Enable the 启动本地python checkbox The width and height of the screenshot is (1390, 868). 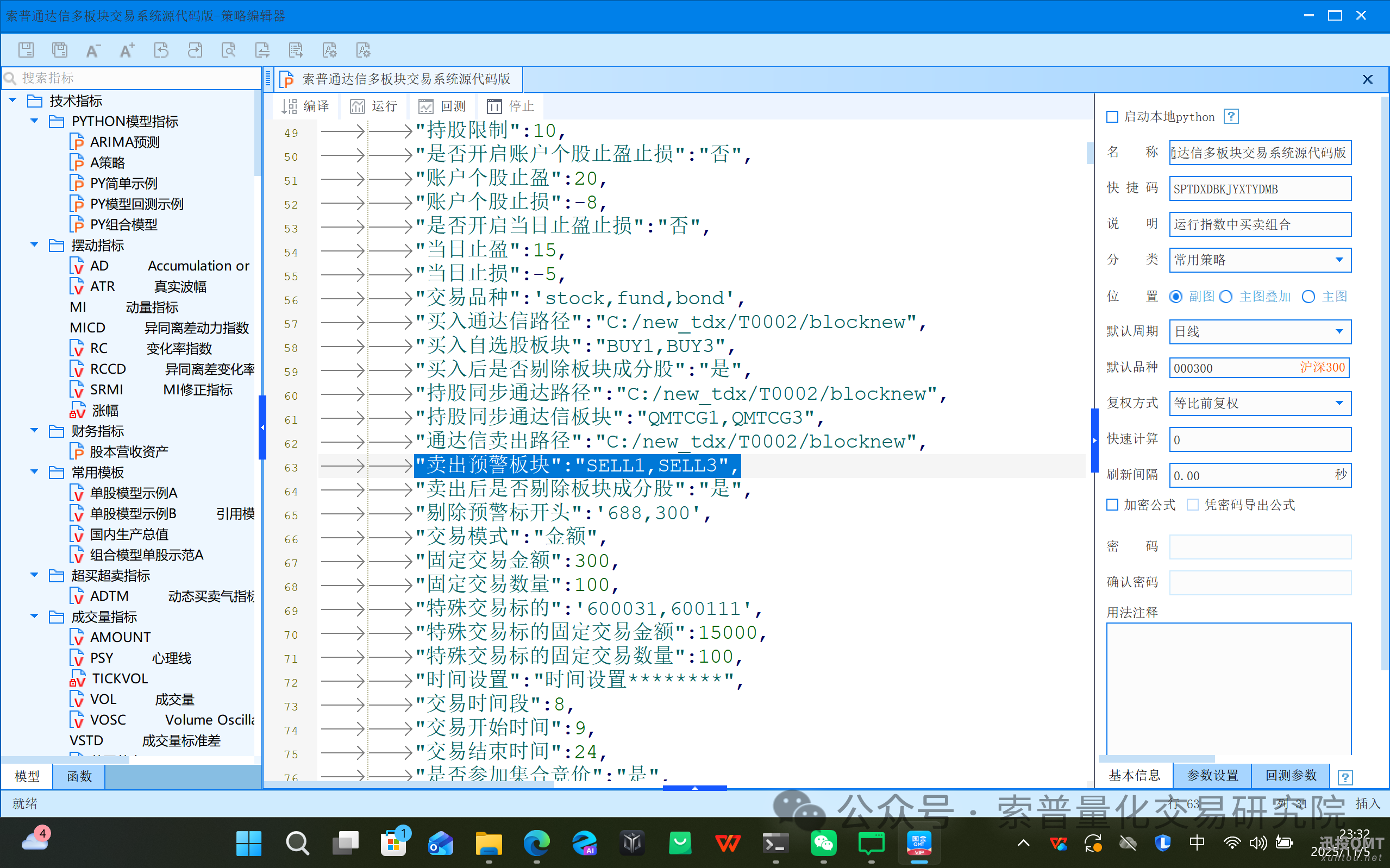coord(1112,117)
